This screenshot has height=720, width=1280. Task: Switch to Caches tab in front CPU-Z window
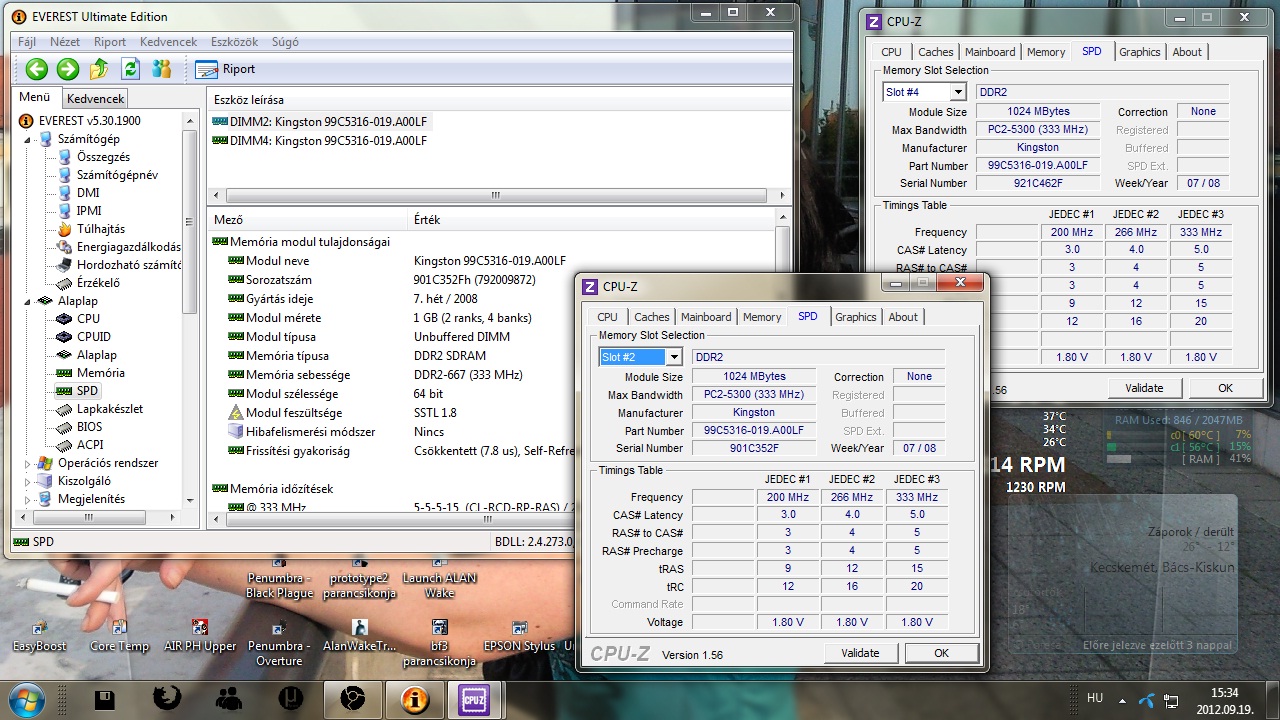click(x=652, y=317)
